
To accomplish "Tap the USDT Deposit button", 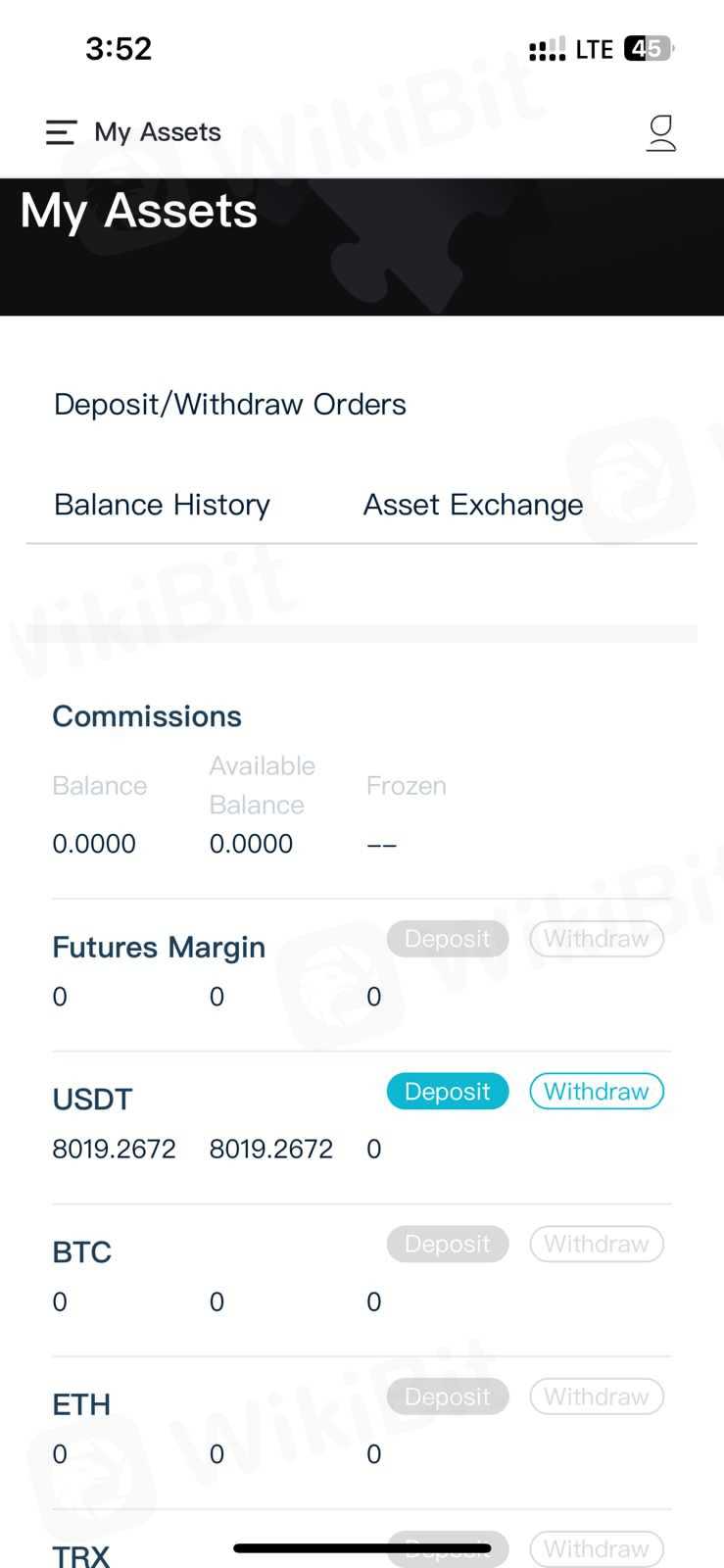I will tap(448, 1092).
